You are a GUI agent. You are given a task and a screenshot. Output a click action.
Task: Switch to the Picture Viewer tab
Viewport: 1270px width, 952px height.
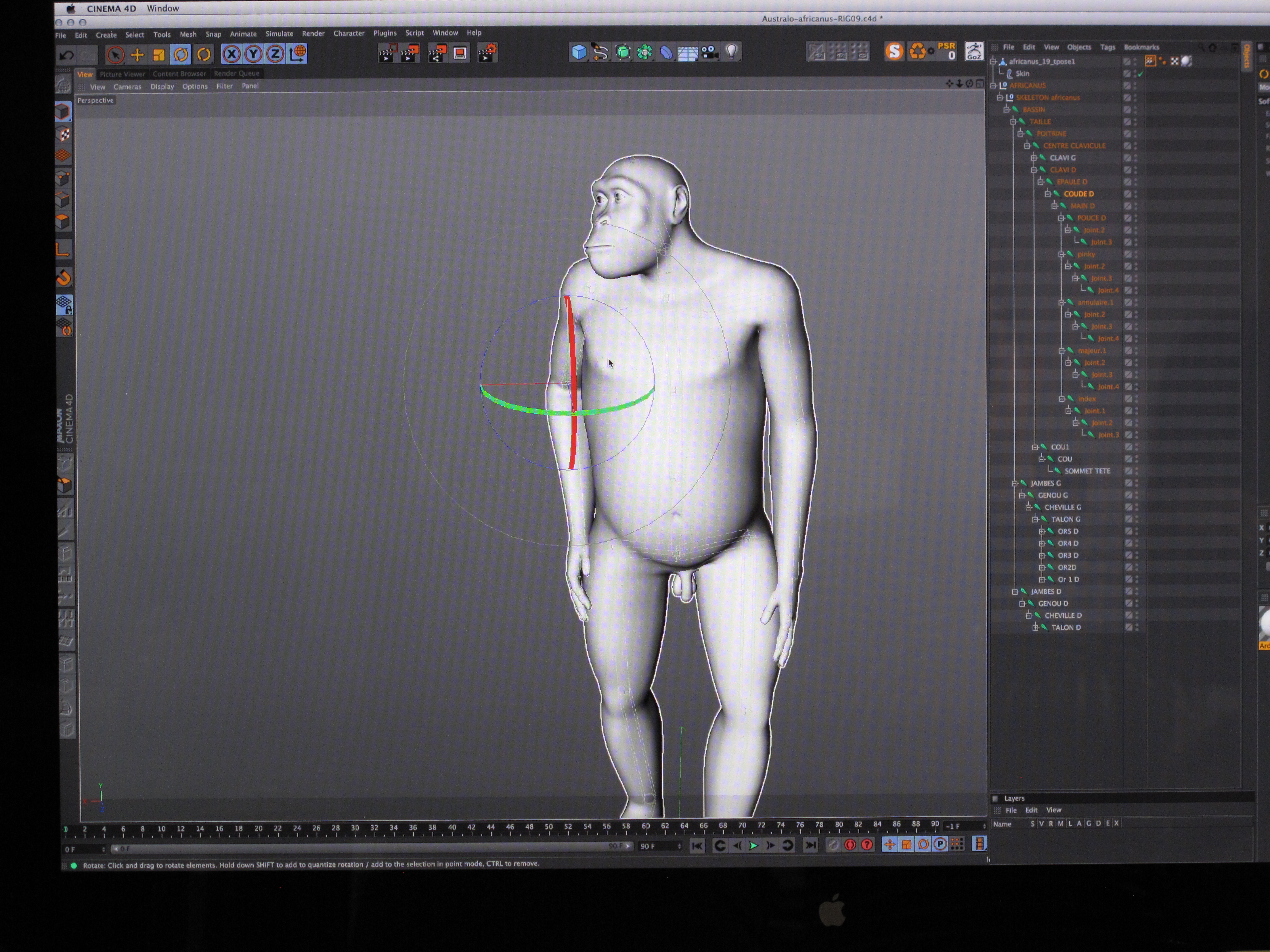[x=122, y=74]
